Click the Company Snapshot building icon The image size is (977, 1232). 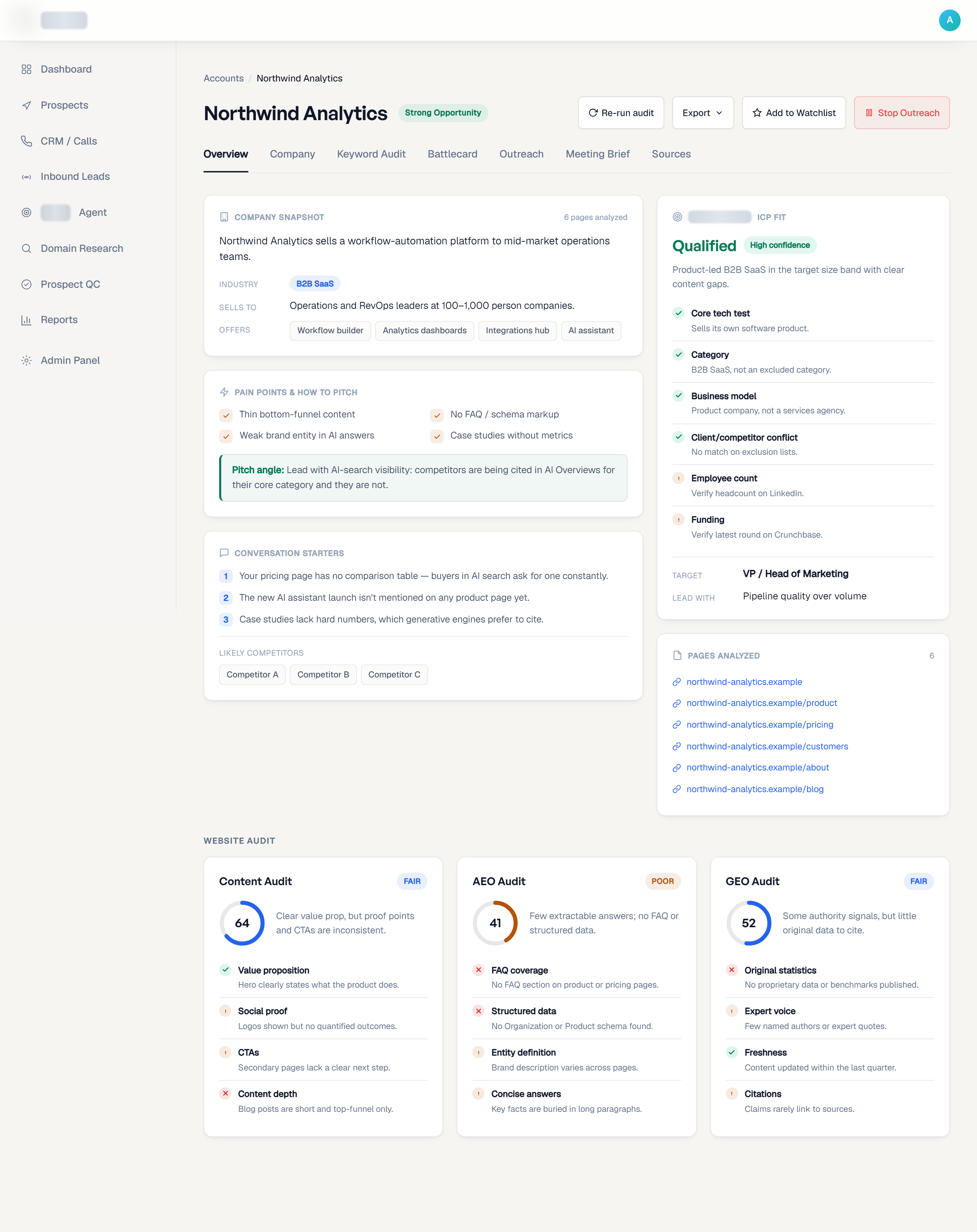tap(224, 217)
